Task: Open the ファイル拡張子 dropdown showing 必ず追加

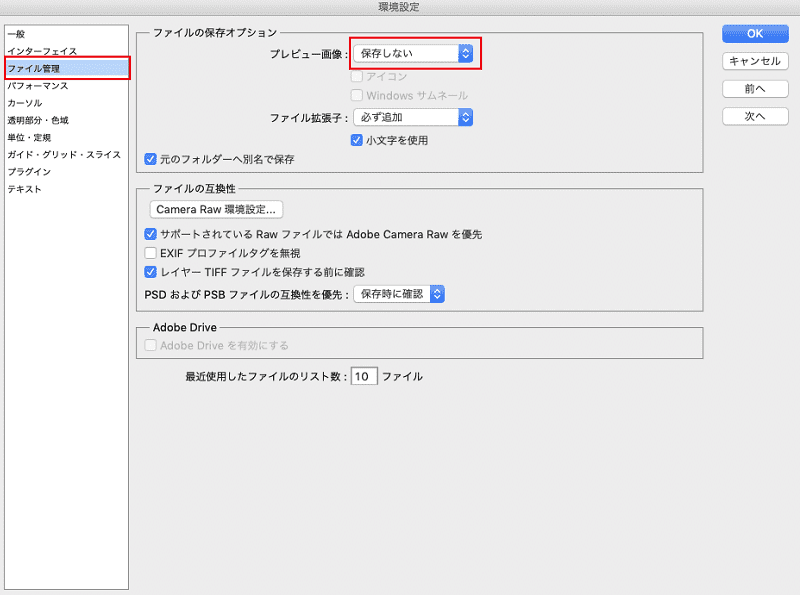Action: pyautogui.click(x=413, y=117)
